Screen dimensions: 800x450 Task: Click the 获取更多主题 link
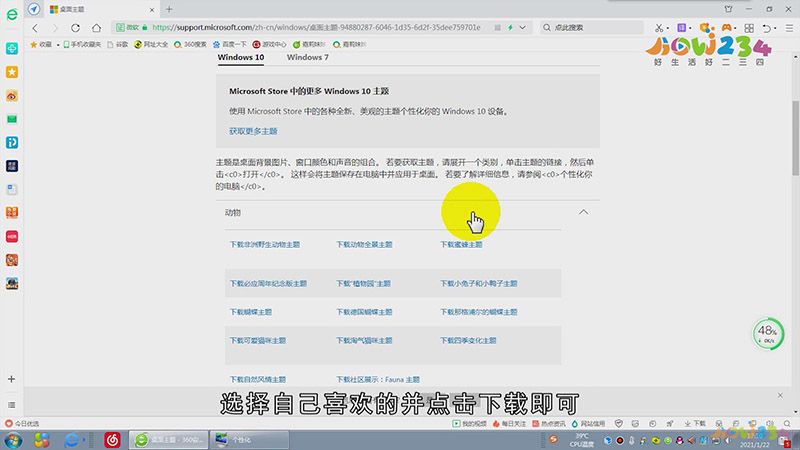coord(253,131)
